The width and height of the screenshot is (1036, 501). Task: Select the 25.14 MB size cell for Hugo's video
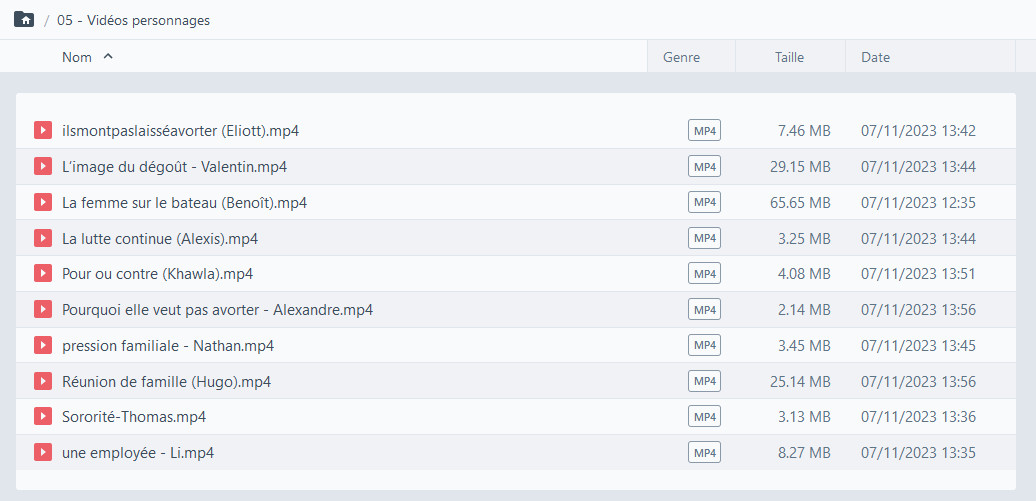800,381
